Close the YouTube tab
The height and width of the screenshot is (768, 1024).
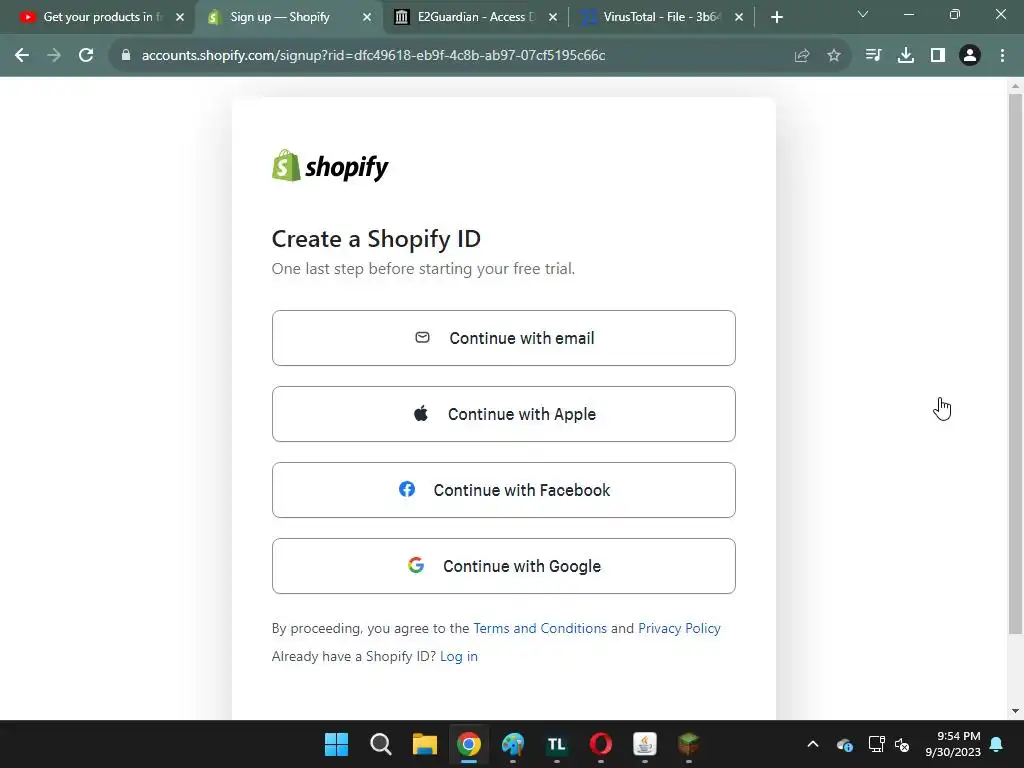[x=180, y=18]
